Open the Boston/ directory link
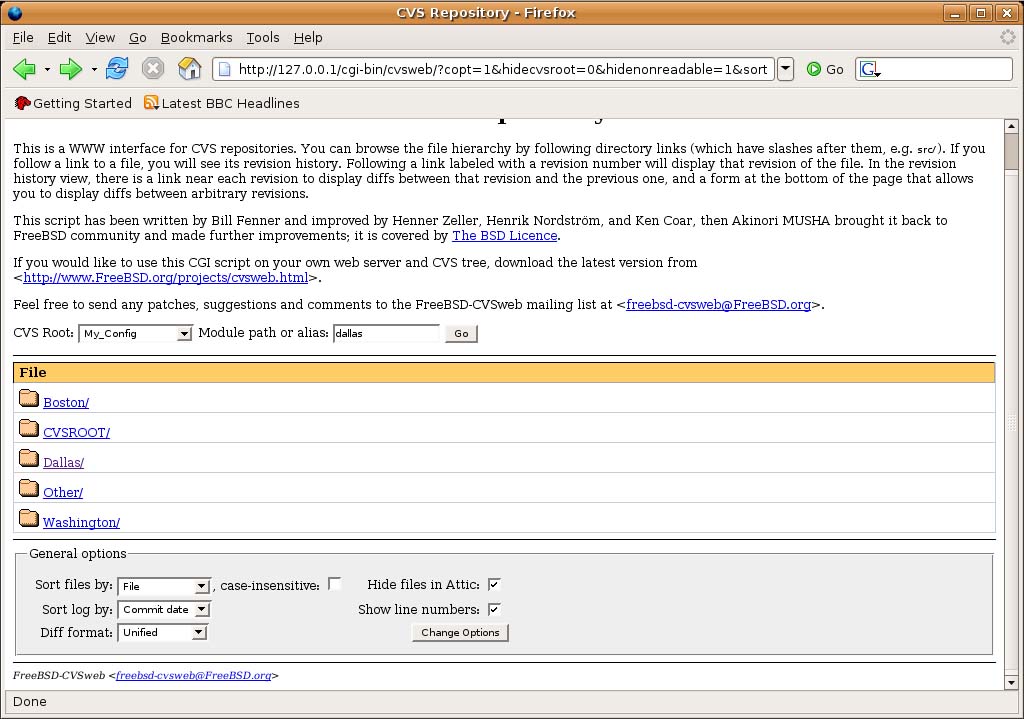 (66, 402)
